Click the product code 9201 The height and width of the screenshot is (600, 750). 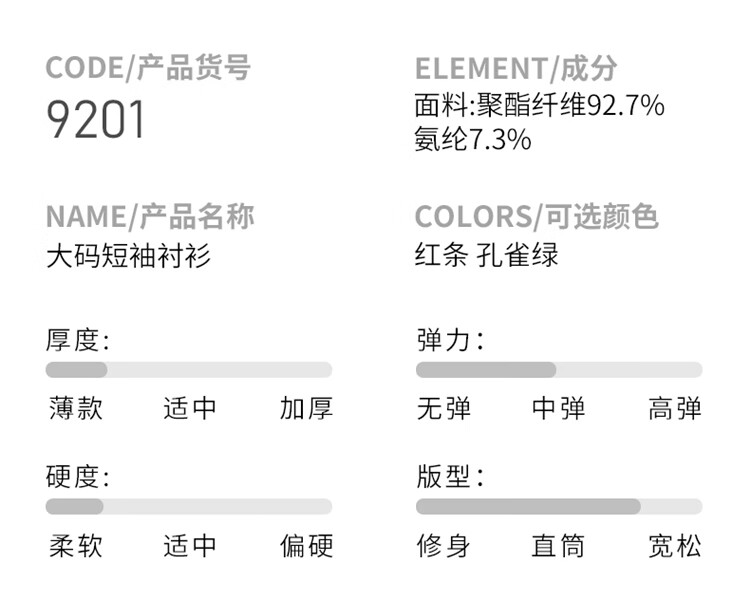95,119
